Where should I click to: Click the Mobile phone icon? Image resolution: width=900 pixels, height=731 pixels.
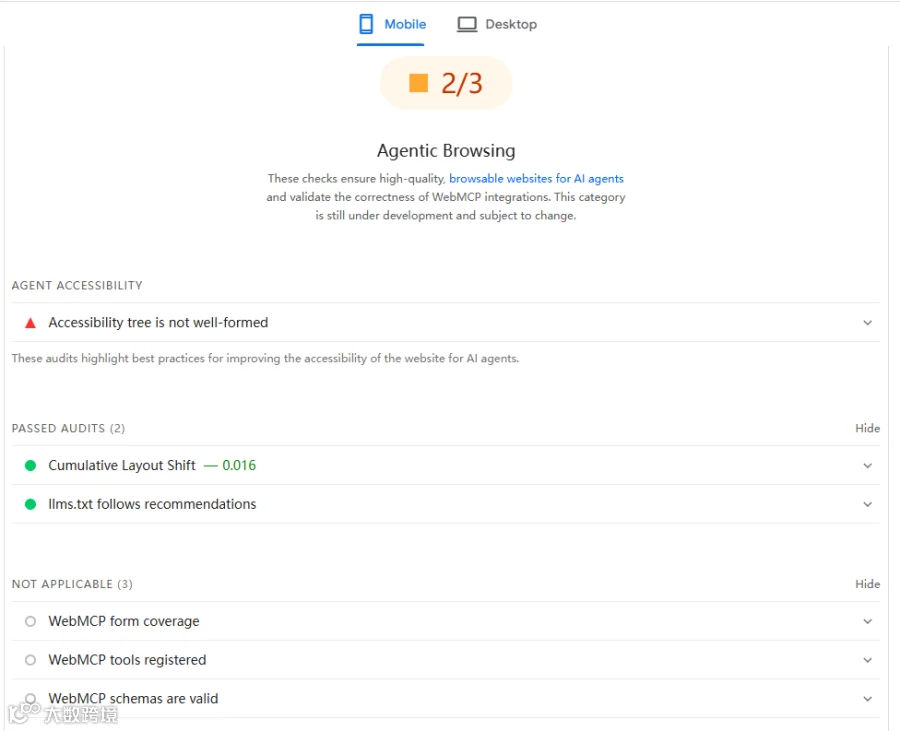366,24
